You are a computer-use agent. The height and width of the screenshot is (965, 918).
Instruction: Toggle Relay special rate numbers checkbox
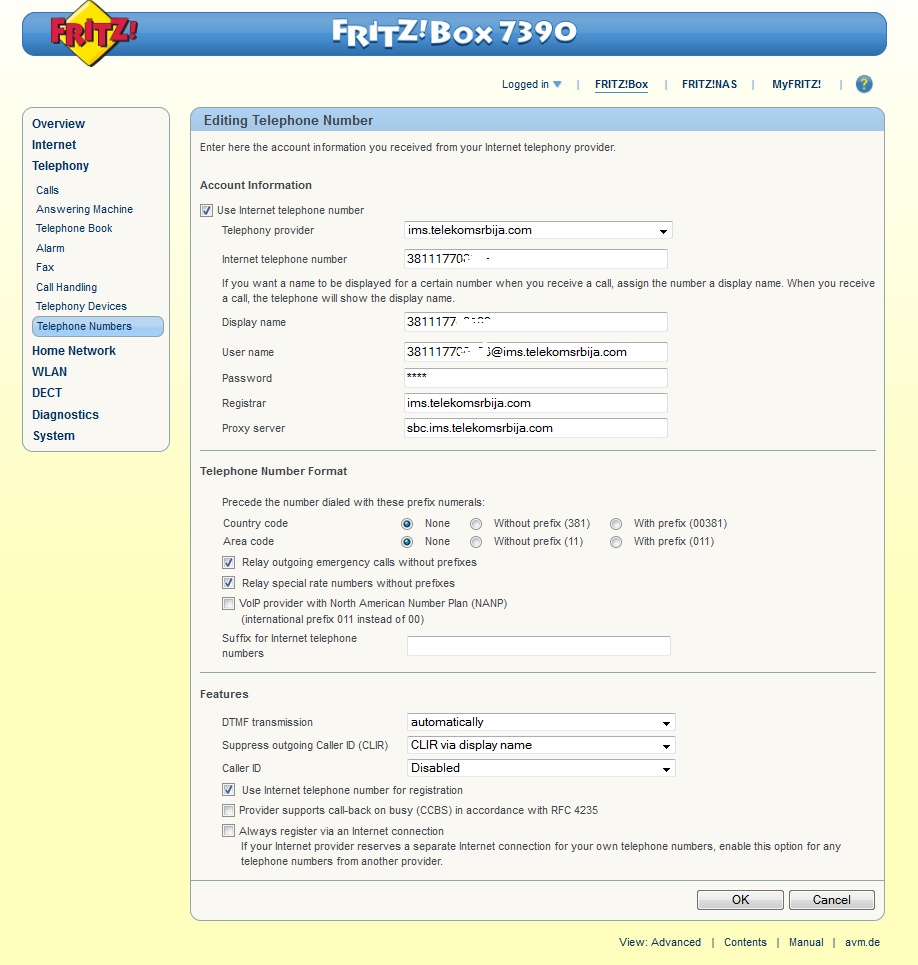pyautogui.click(x=228, y=583)
